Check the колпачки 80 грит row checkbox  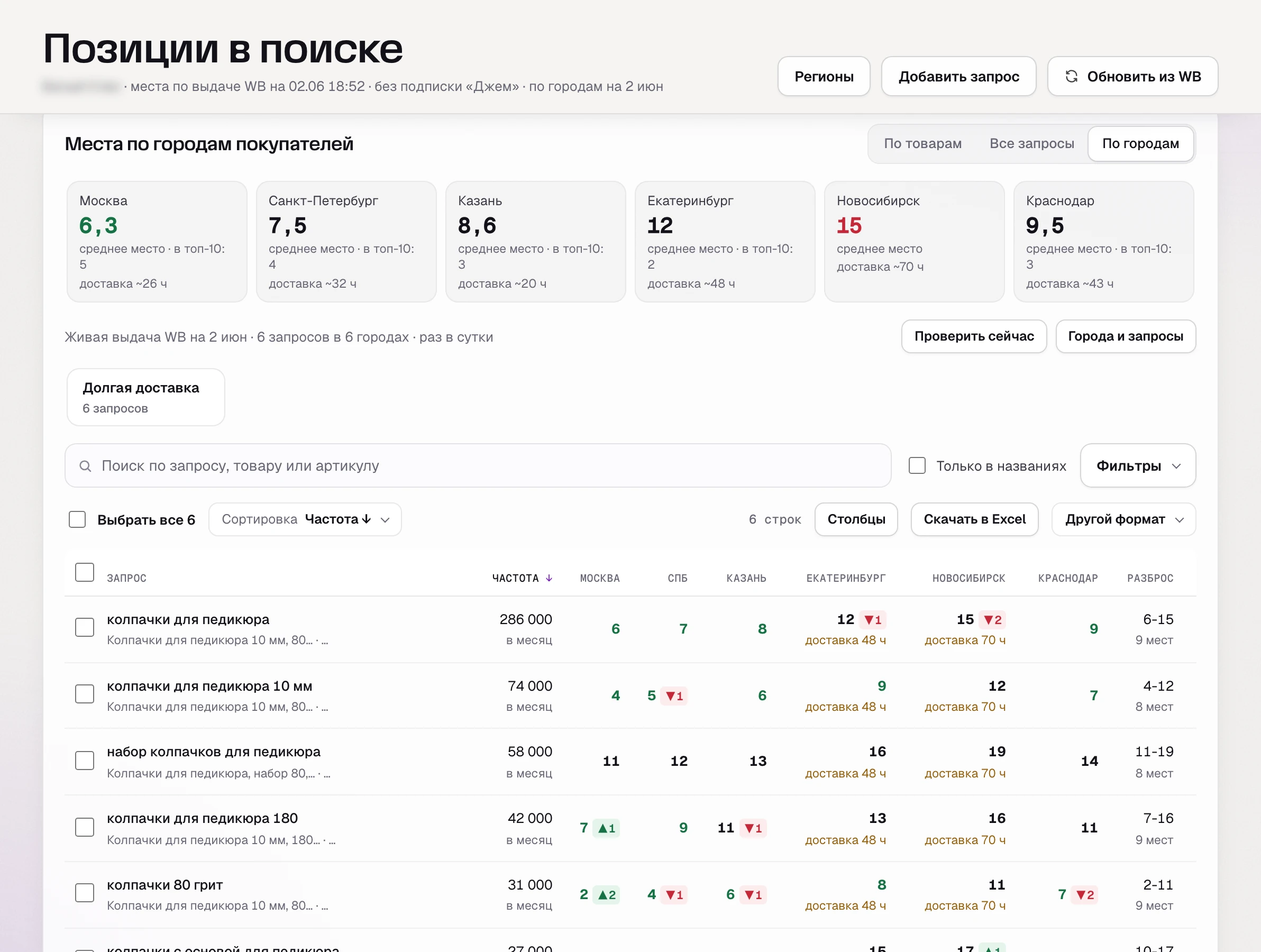(85, 893)
